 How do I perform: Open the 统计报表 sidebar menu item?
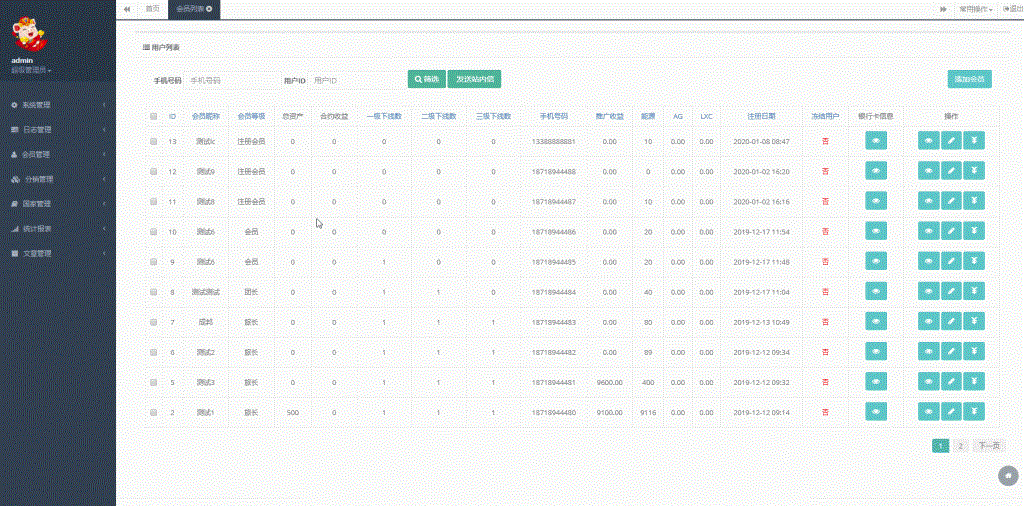click(58, 229)
